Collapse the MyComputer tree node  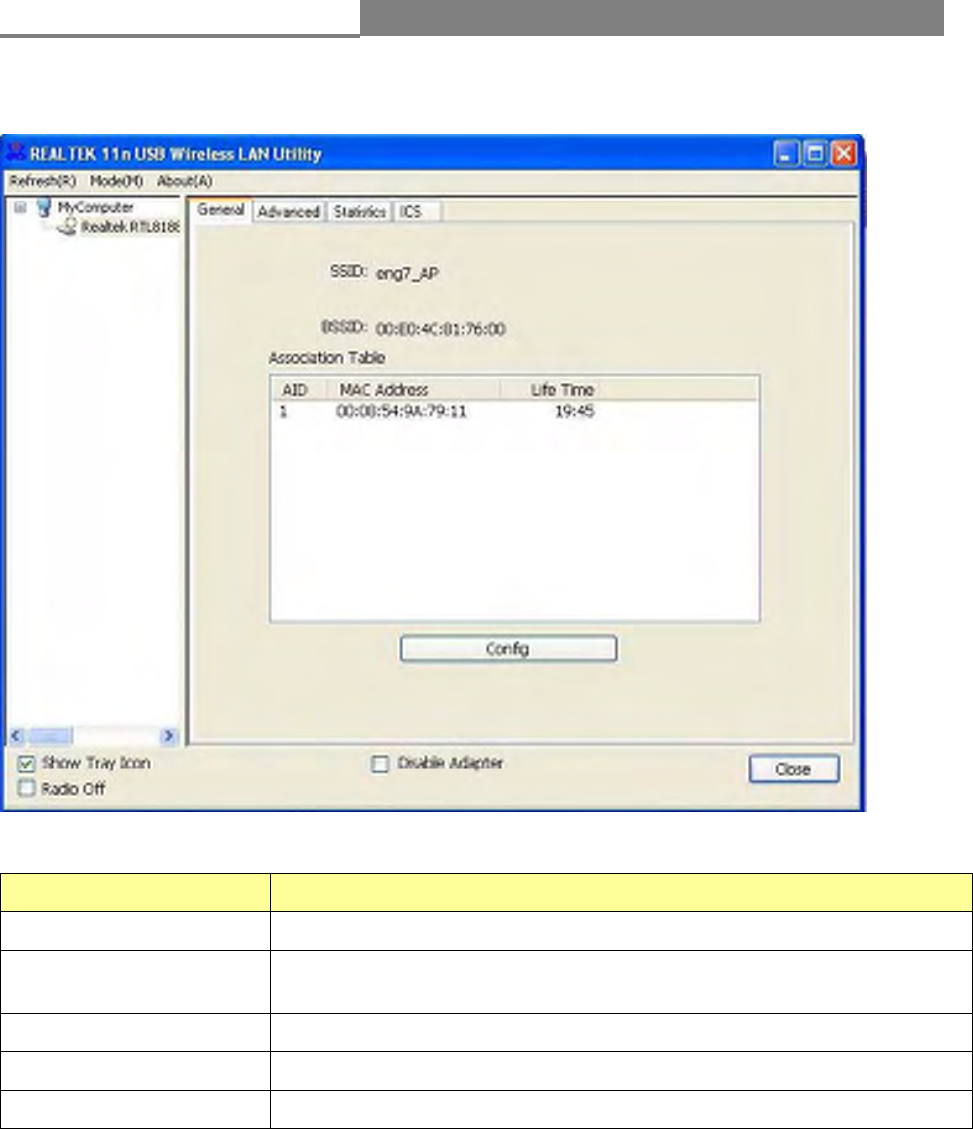[x=20, y=207]
